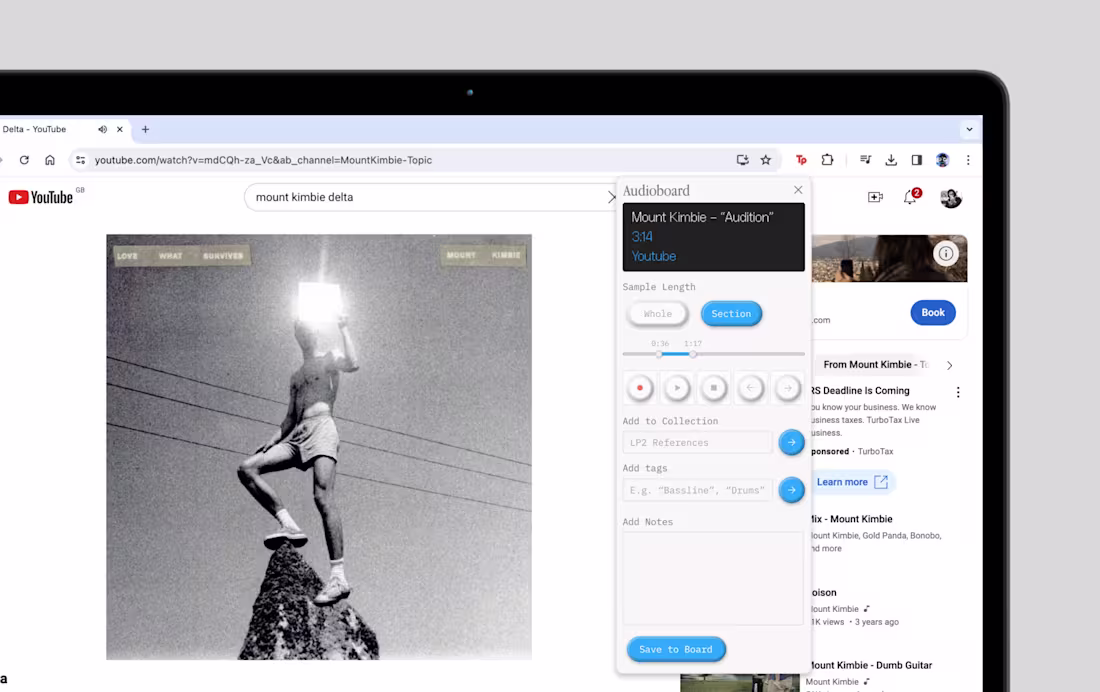
Task: Click the sample length slider track
Action: [x=713, y=354]
